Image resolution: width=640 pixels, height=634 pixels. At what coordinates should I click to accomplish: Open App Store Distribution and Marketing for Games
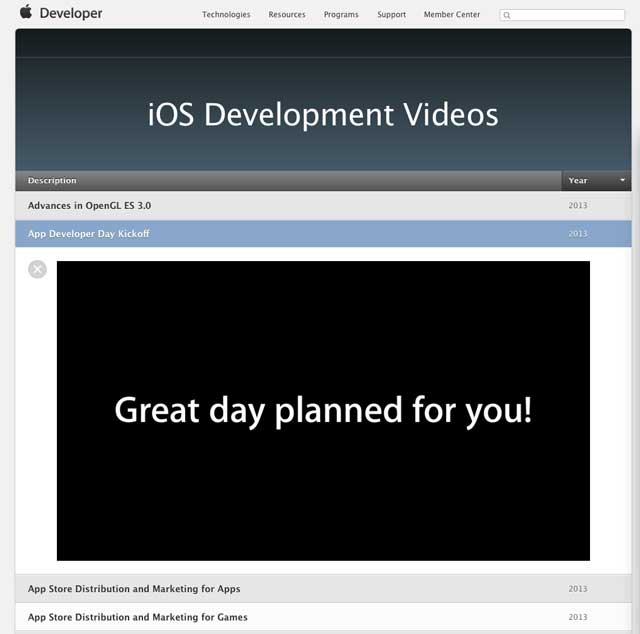tap(323, 617)
